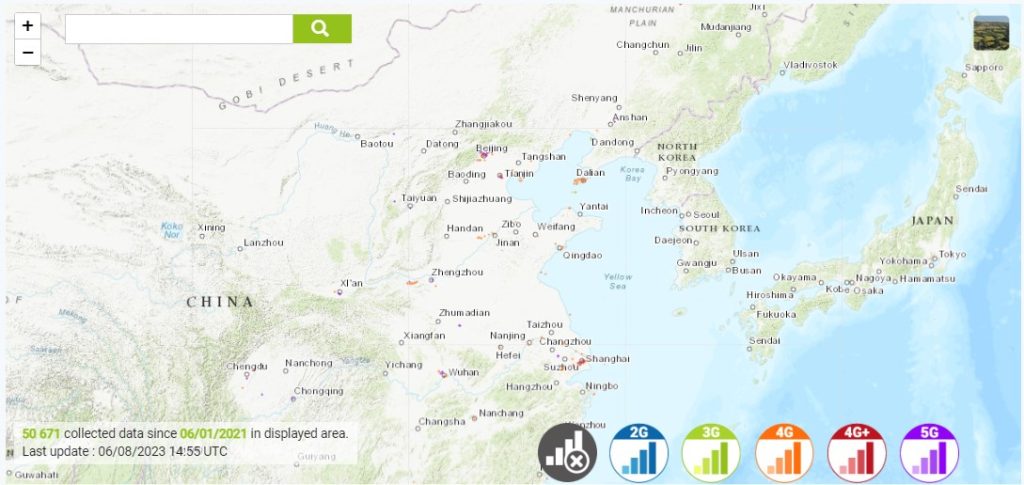Toggle the 4G coverage layer
Image resolution: width=1024 pixels, height=485 pixels.
coord(784,452)
